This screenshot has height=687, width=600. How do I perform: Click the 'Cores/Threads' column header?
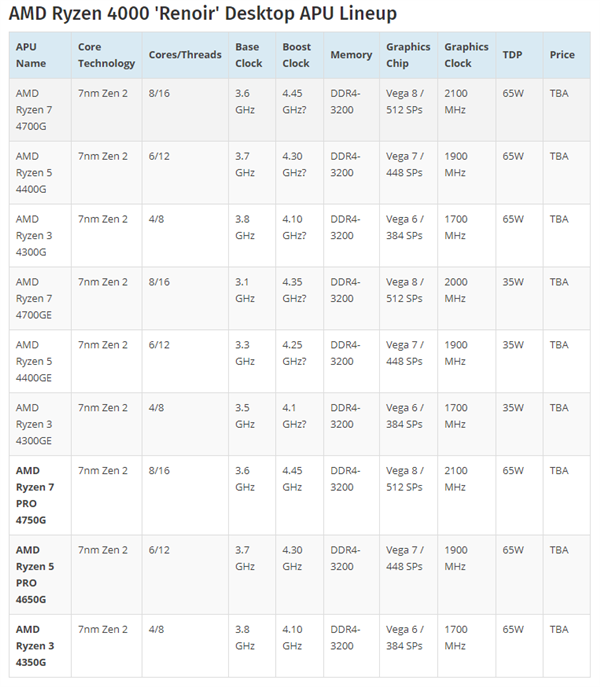pyautogui.click(x=185, y=54)
